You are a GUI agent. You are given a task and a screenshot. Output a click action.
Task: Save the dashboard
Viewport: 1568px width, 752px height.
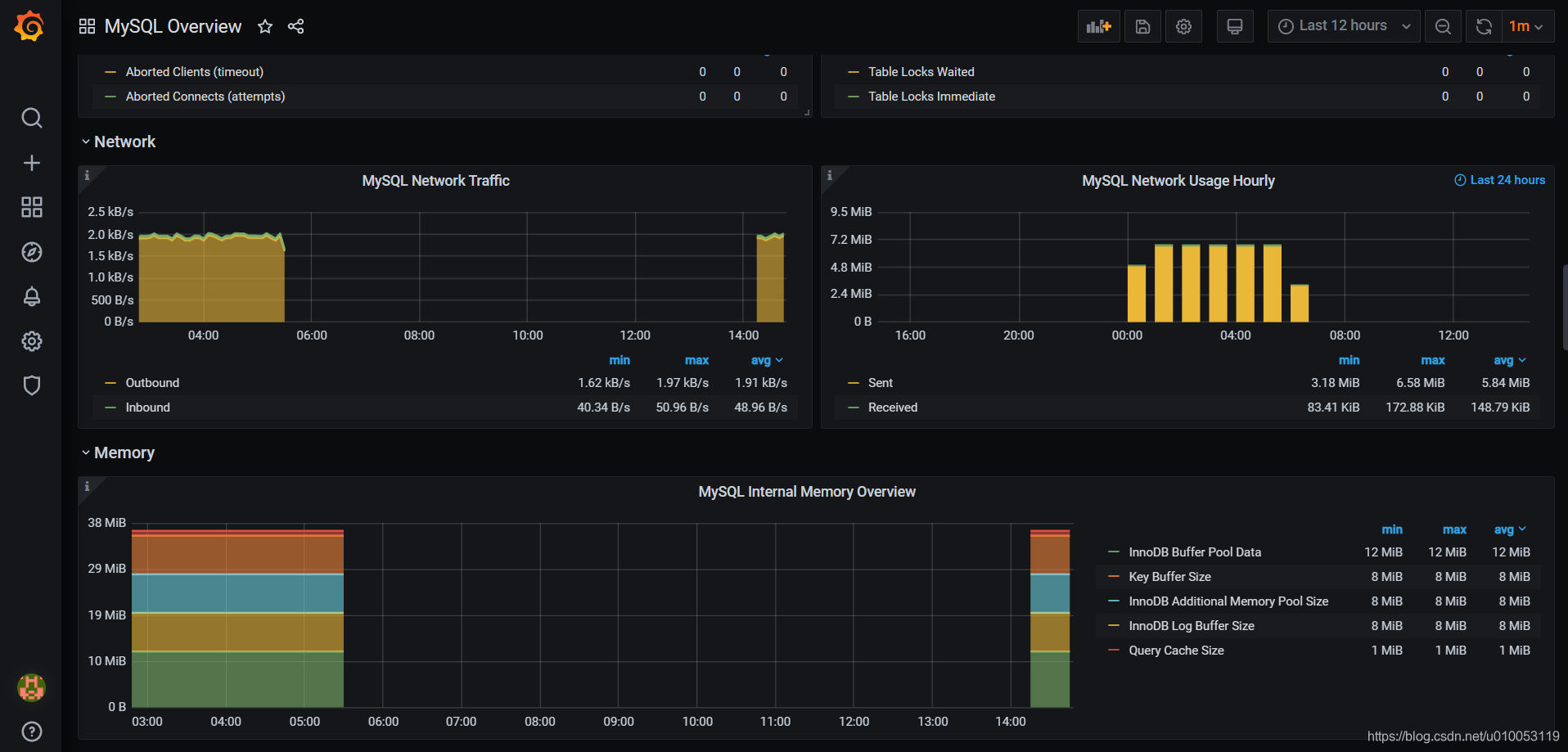coord(1143,26)
